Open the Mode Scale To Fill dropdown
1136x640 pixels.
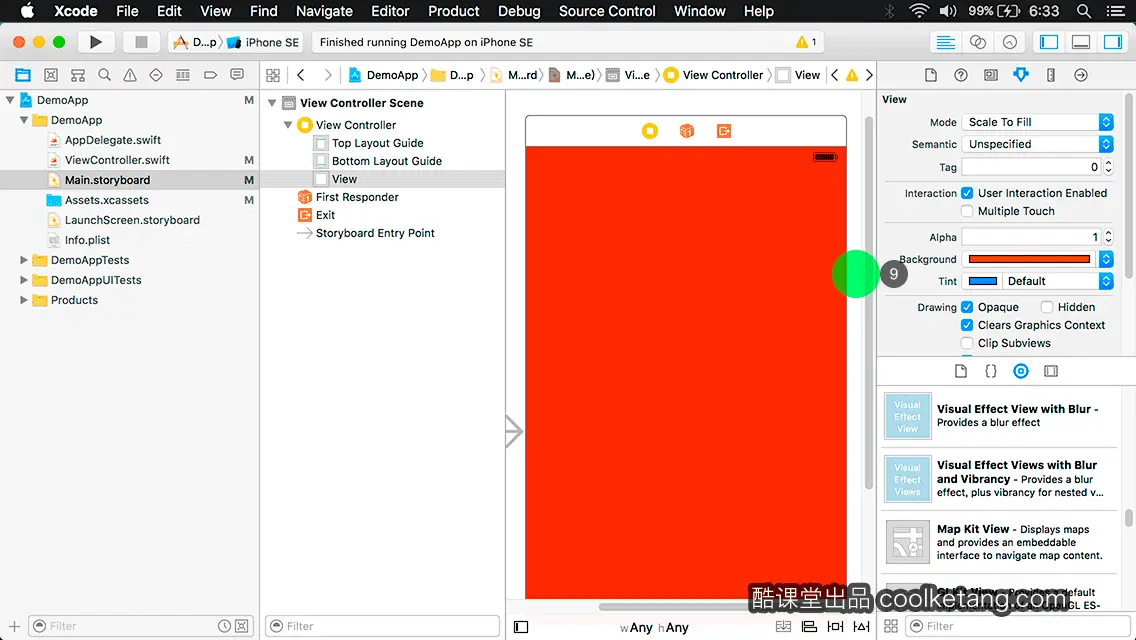tap(1037, 122)
